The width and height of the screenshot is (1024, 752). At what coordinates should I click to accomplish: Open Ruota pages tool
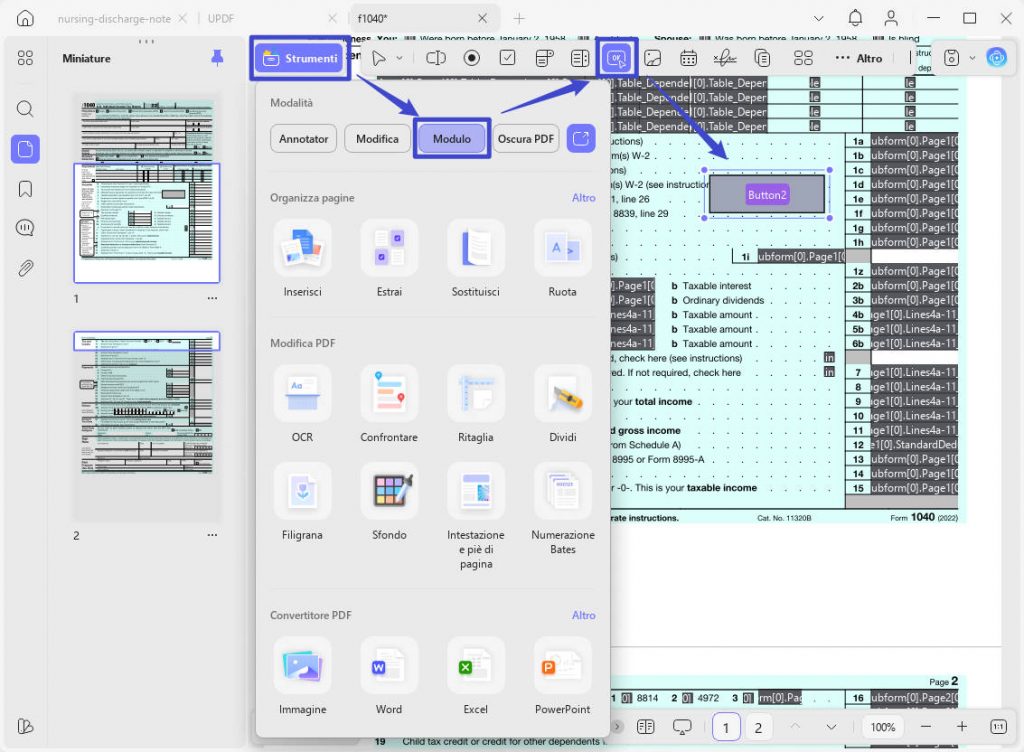562,259
